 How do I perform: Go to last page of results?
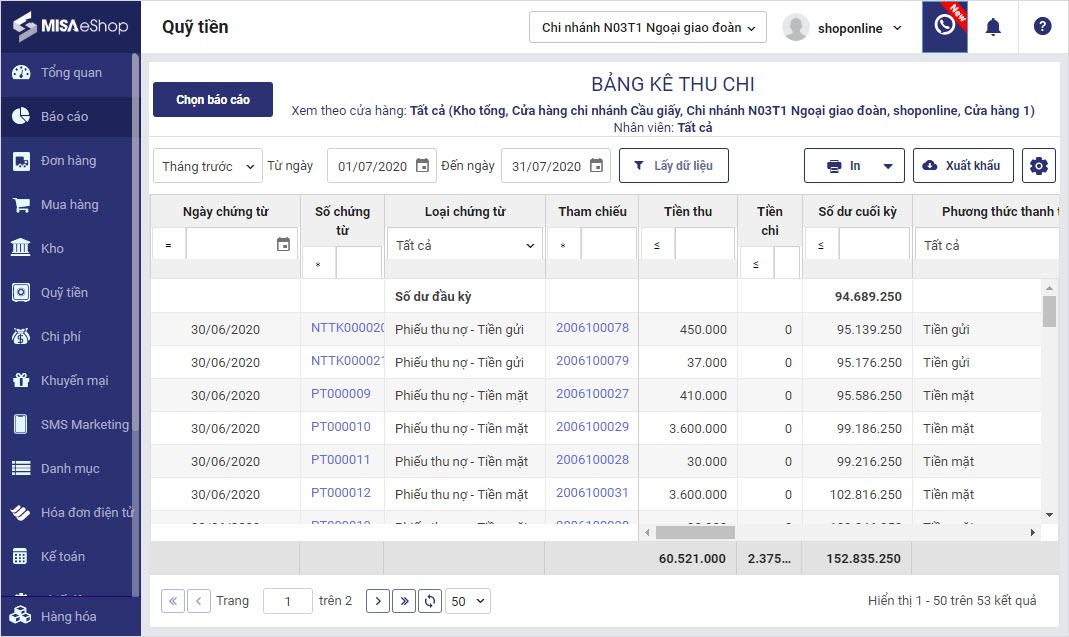(x=404, y=601)
